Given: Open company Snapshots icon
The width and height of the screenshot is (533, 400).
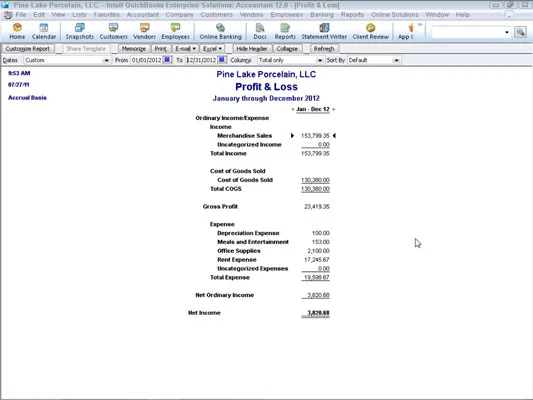Looking at the screenshot, I should point(80,31).
